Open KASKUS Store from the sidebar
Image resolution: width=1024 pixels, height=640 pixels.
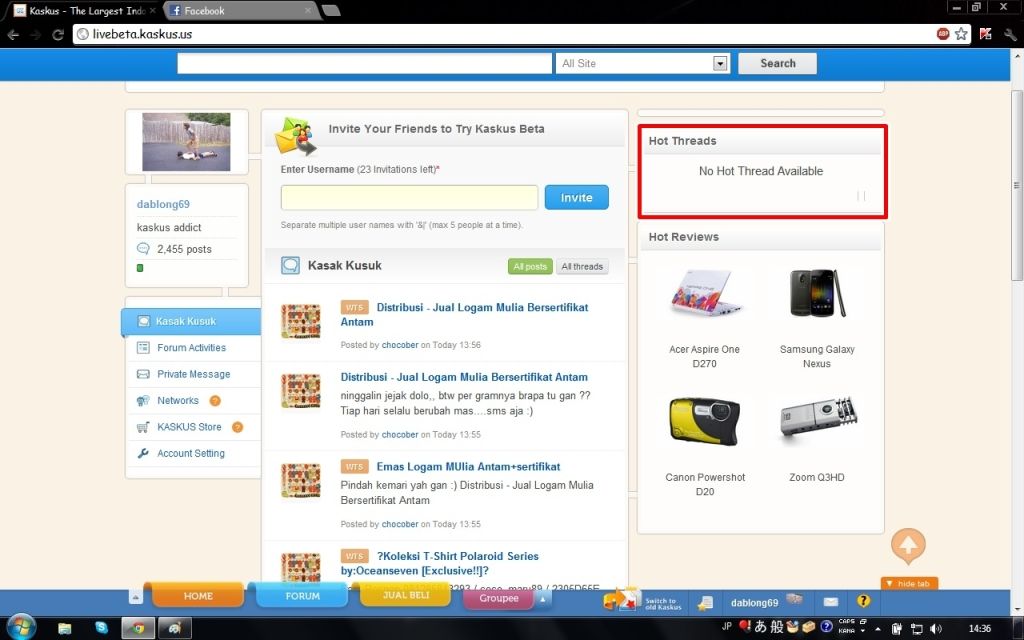tap(189, 427)
